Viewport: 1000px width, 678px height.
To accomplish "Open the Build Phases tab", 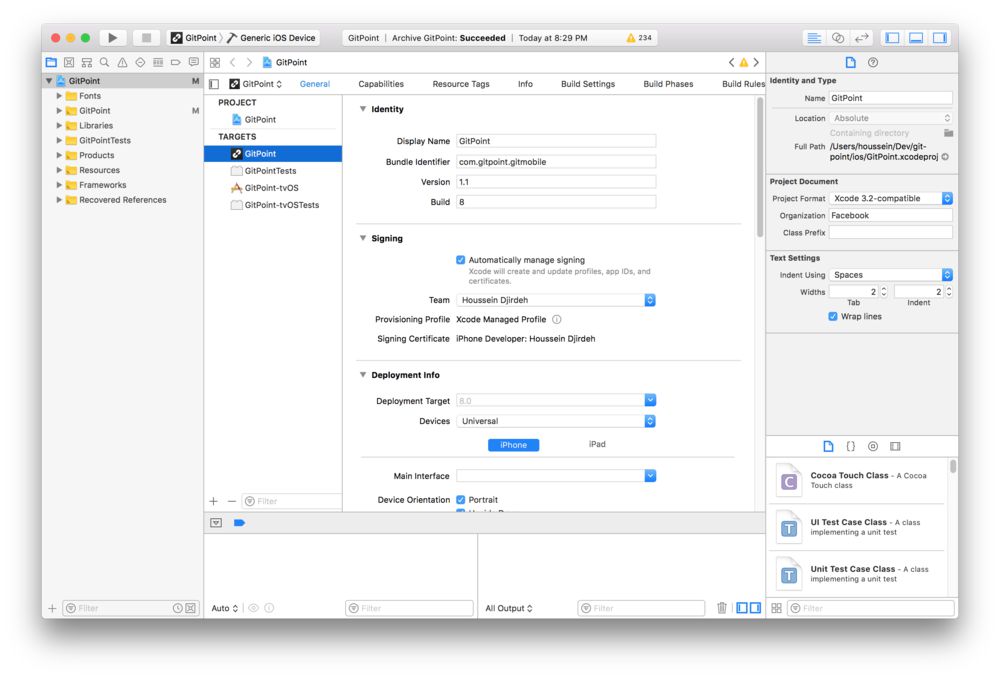I will 668,84.
